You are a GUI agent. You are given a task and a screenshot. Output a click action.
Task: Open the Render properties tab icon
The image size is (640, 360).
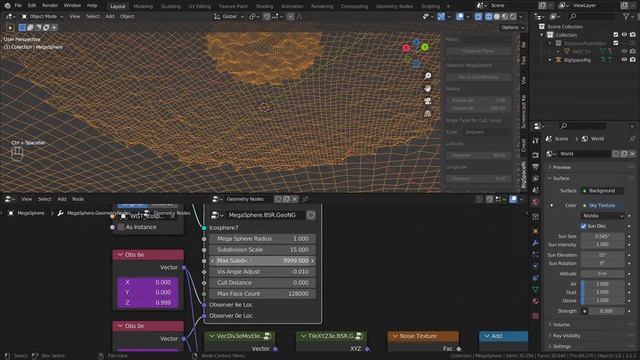536,156
